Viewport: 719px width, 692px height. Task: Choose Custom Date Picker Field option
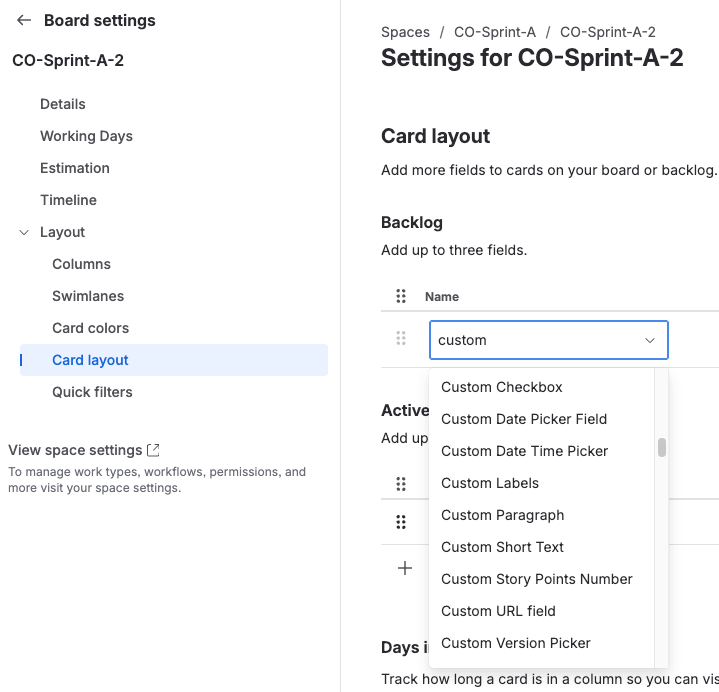tap(524, 419)
